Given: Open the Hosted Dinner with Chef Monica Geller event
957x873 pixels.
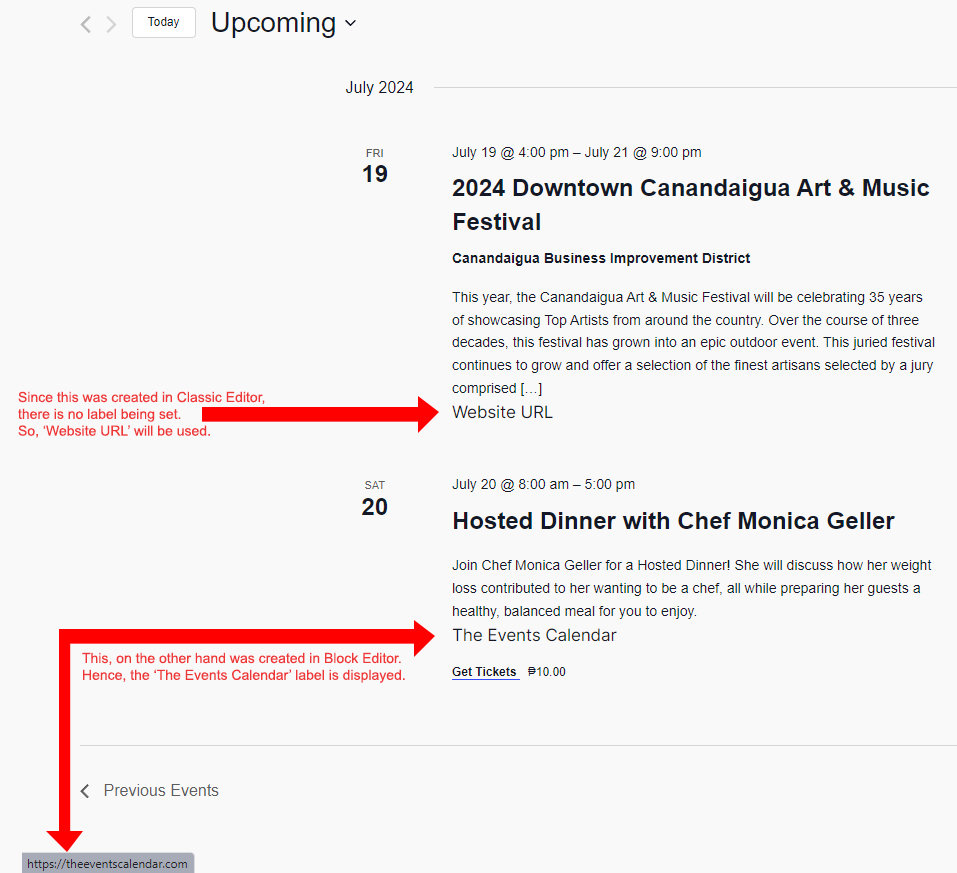Looking at the screenshot, I should point(673,520).
